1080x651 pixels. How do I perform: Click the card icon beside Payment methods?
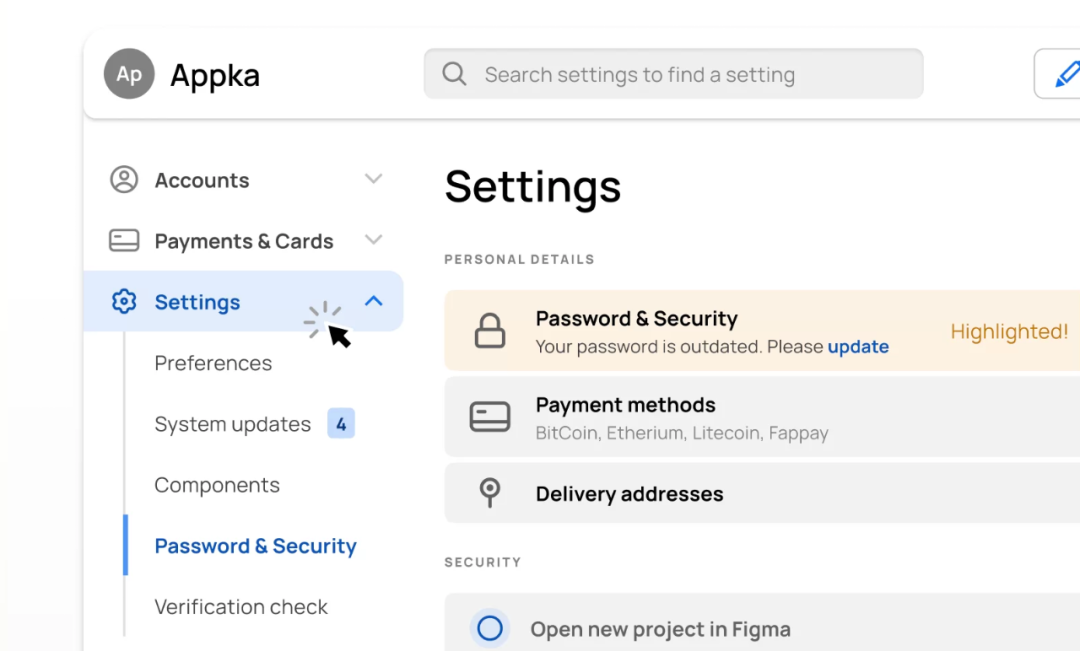pos(489,417)
